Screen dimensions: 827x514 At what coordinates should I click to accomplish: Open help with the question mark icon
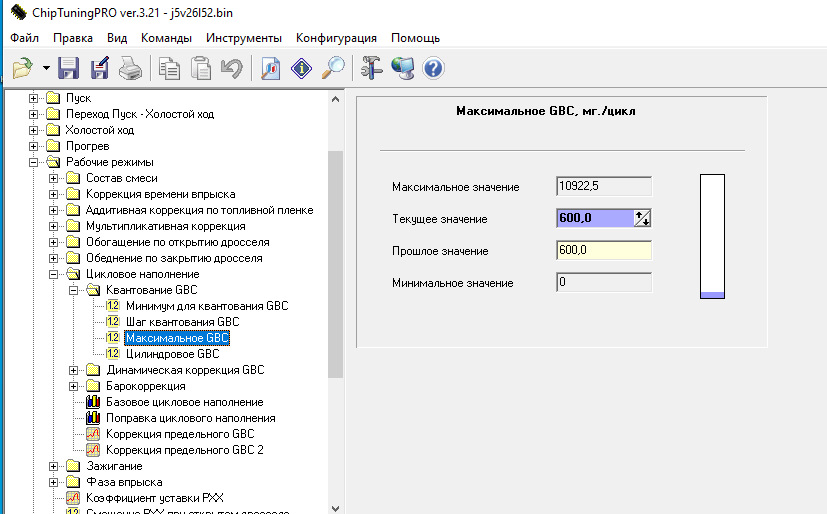(433, 69)
